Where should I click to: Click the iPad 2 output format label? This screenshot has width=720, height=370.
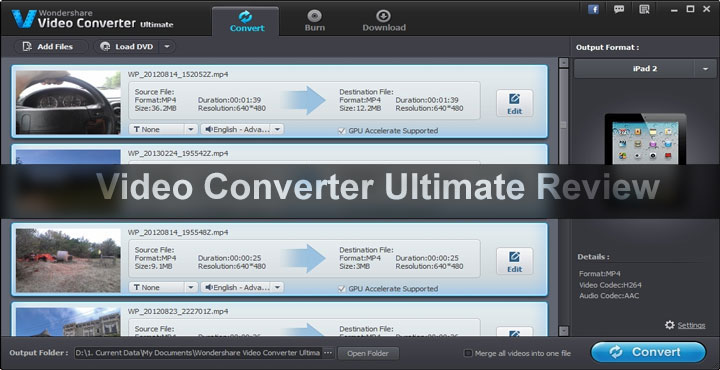coord(644,69)
